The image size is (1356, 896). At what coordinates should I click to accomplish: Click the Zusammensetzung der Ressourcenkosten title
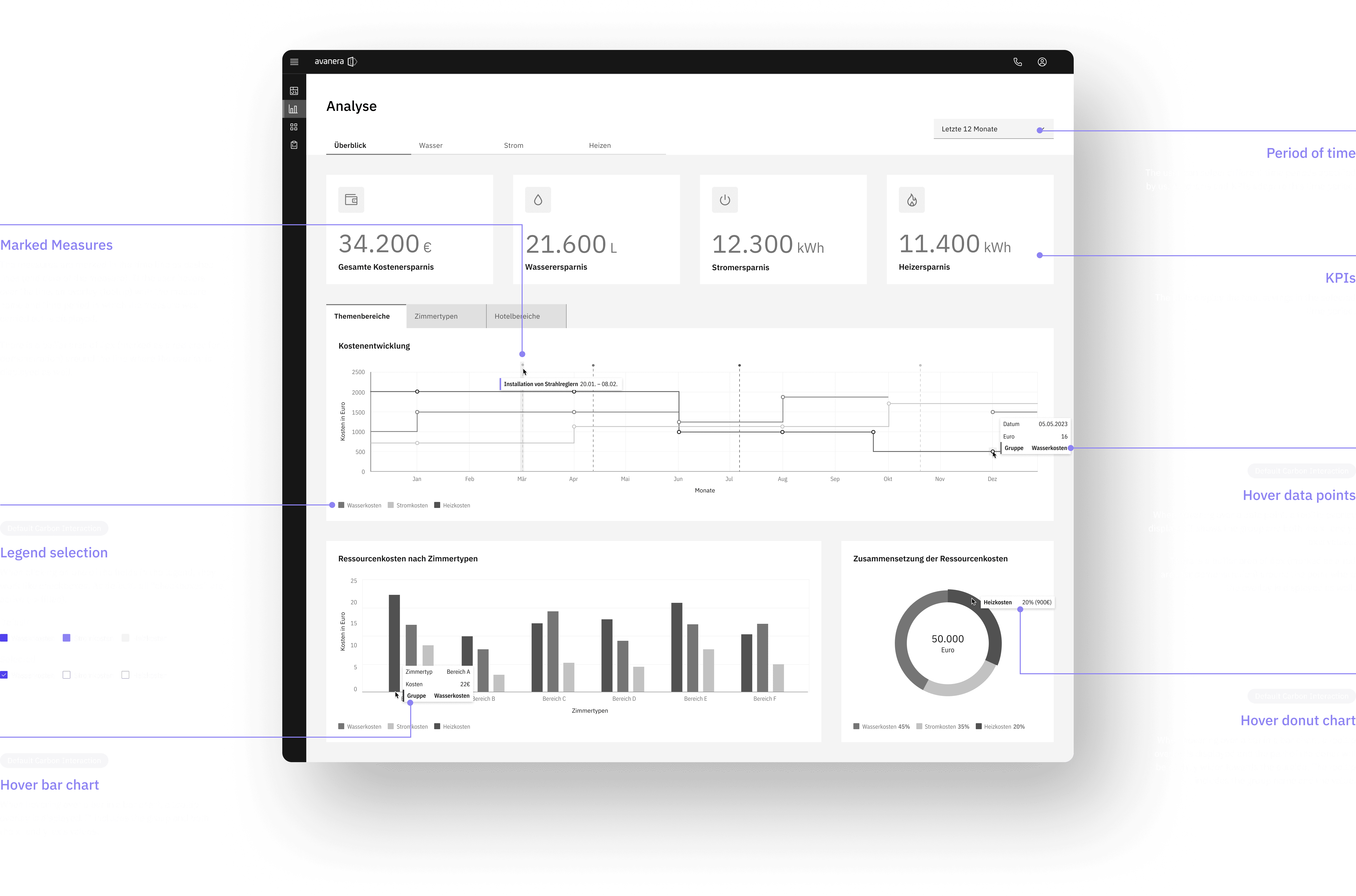[x=931, y=559]
